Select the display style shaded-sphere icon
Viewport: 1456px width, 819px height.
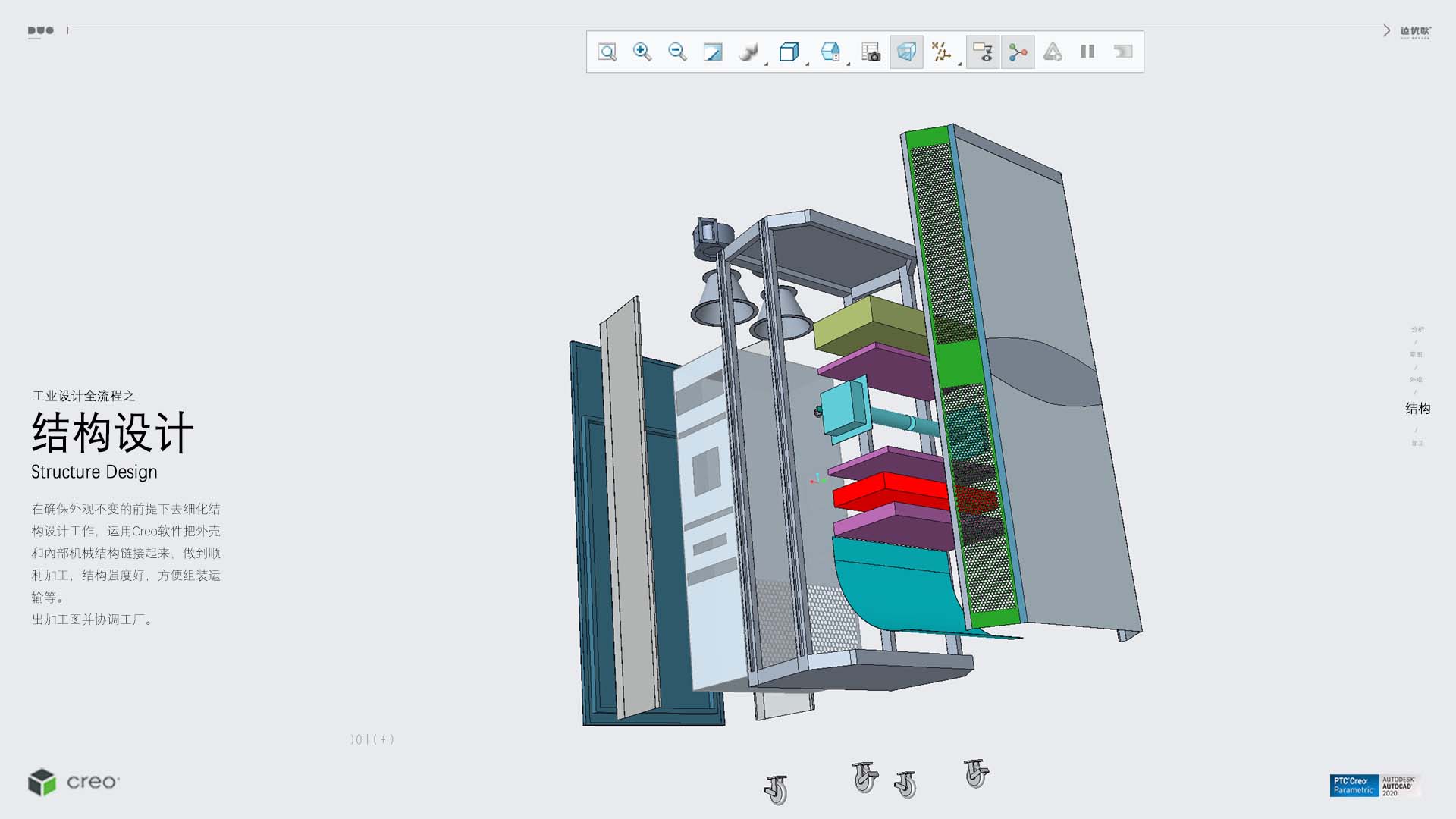tap(748, 52)
